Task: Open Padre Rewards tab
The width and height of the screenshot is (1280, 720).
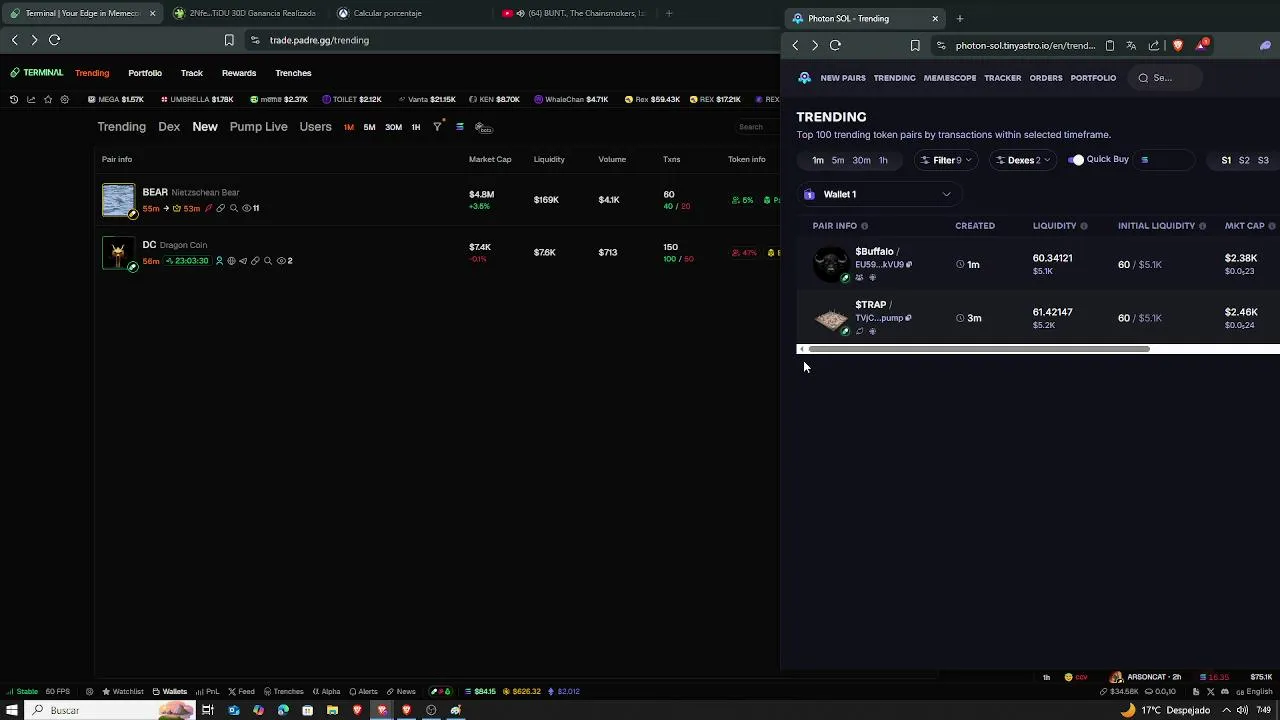Action: [239, 73]
